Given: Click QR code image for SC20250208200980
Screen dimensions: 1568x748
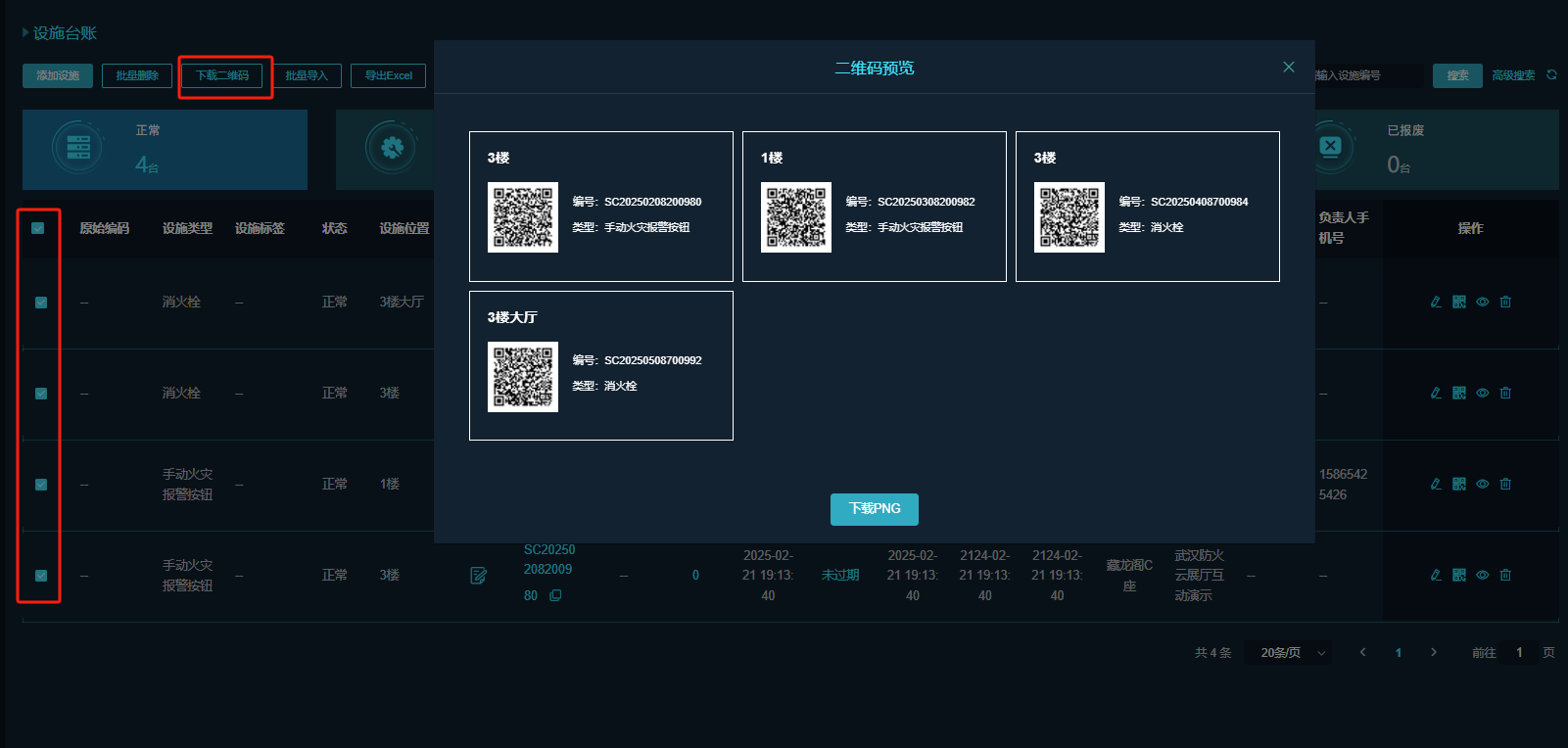Looking at the screenshot, I should point(523,217).
